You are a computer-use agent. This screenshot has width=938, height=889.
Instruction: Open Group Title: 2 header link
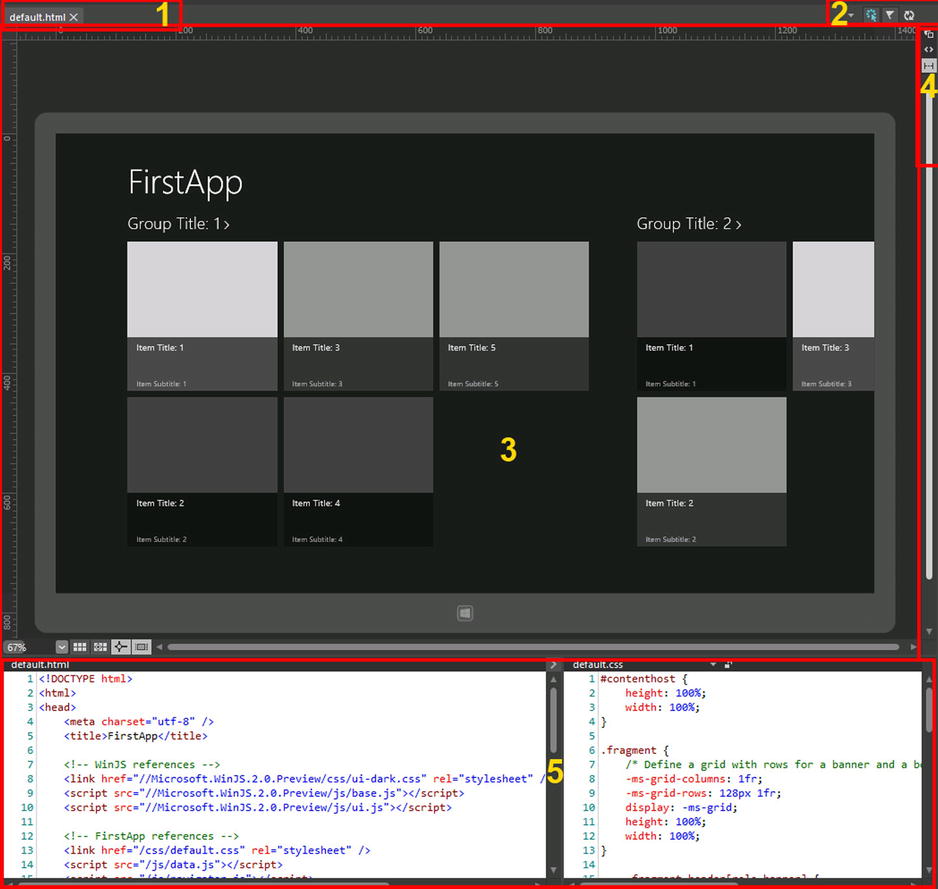point(689,224)
